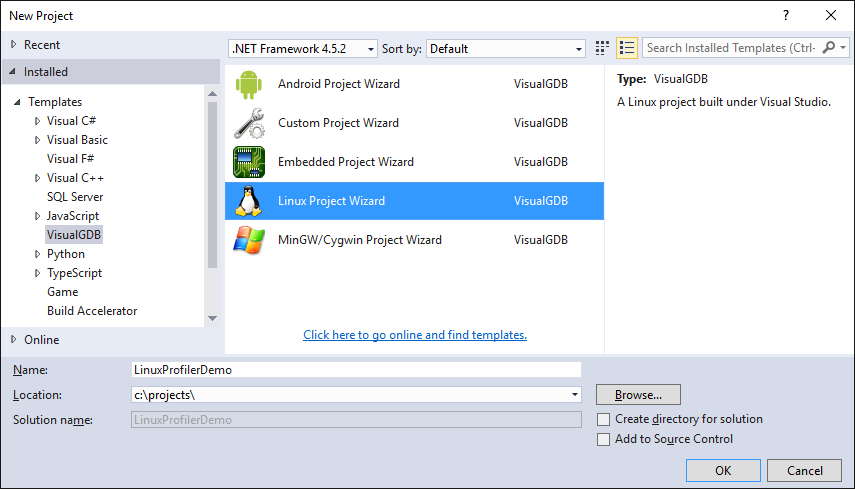
Task: Click the Linux penguin icon
Action: (x=249, y=201)
